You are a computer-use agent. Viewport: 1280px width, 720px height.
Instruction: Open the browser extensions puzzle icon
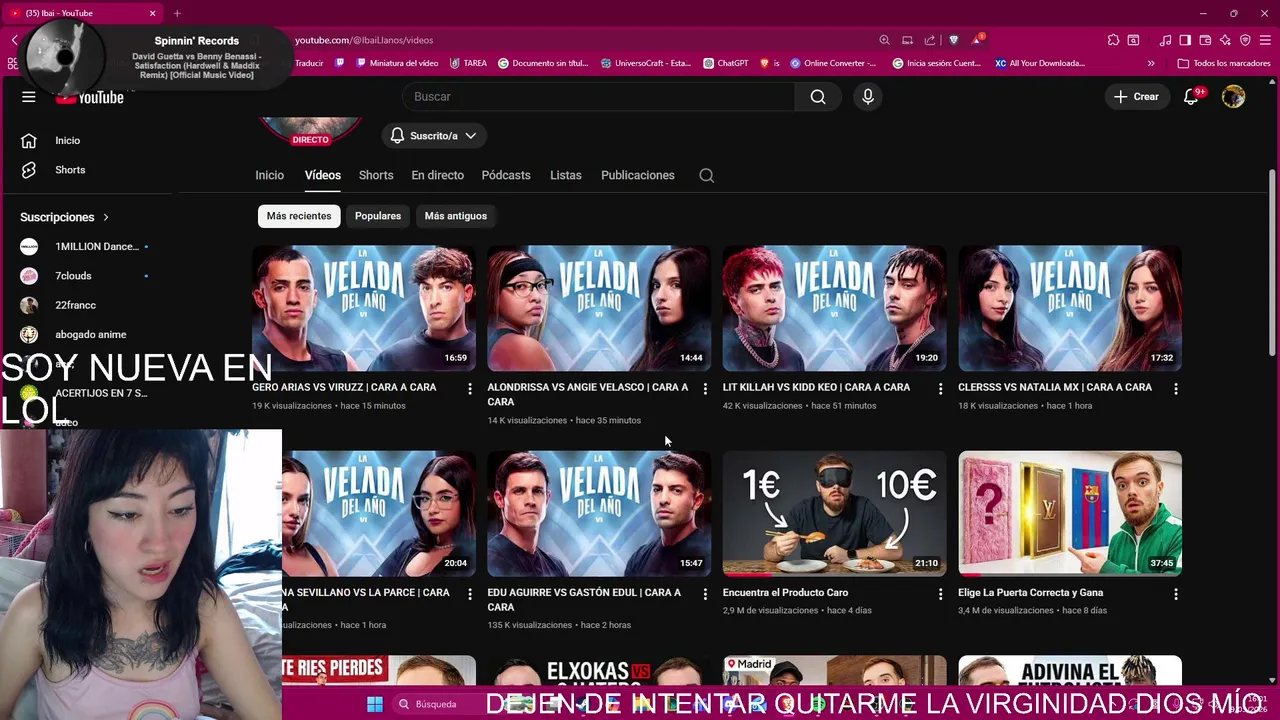(1113, 40)
